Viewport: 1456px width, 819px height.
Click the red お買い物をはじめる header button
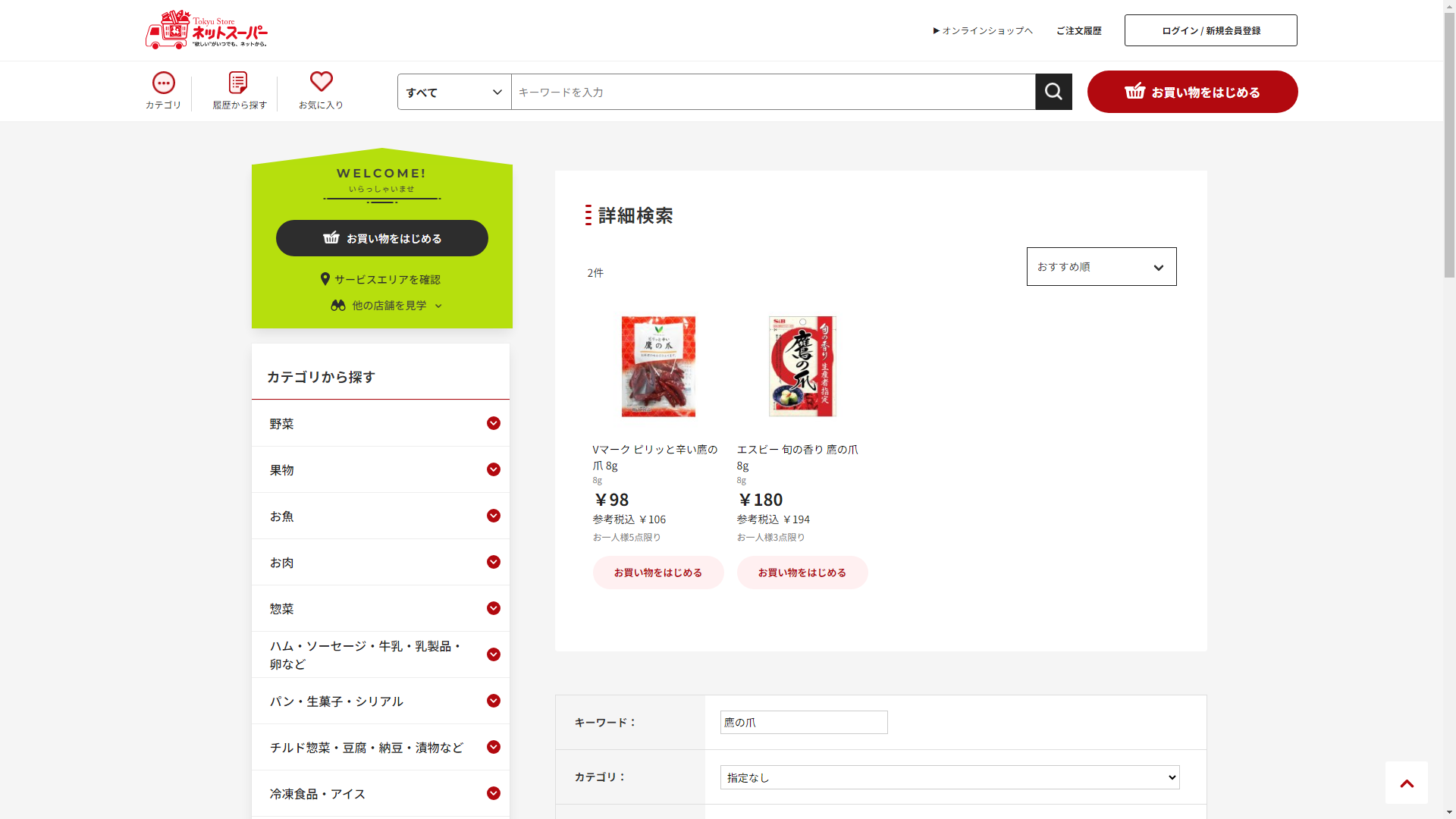click(x=1192, y=92)
